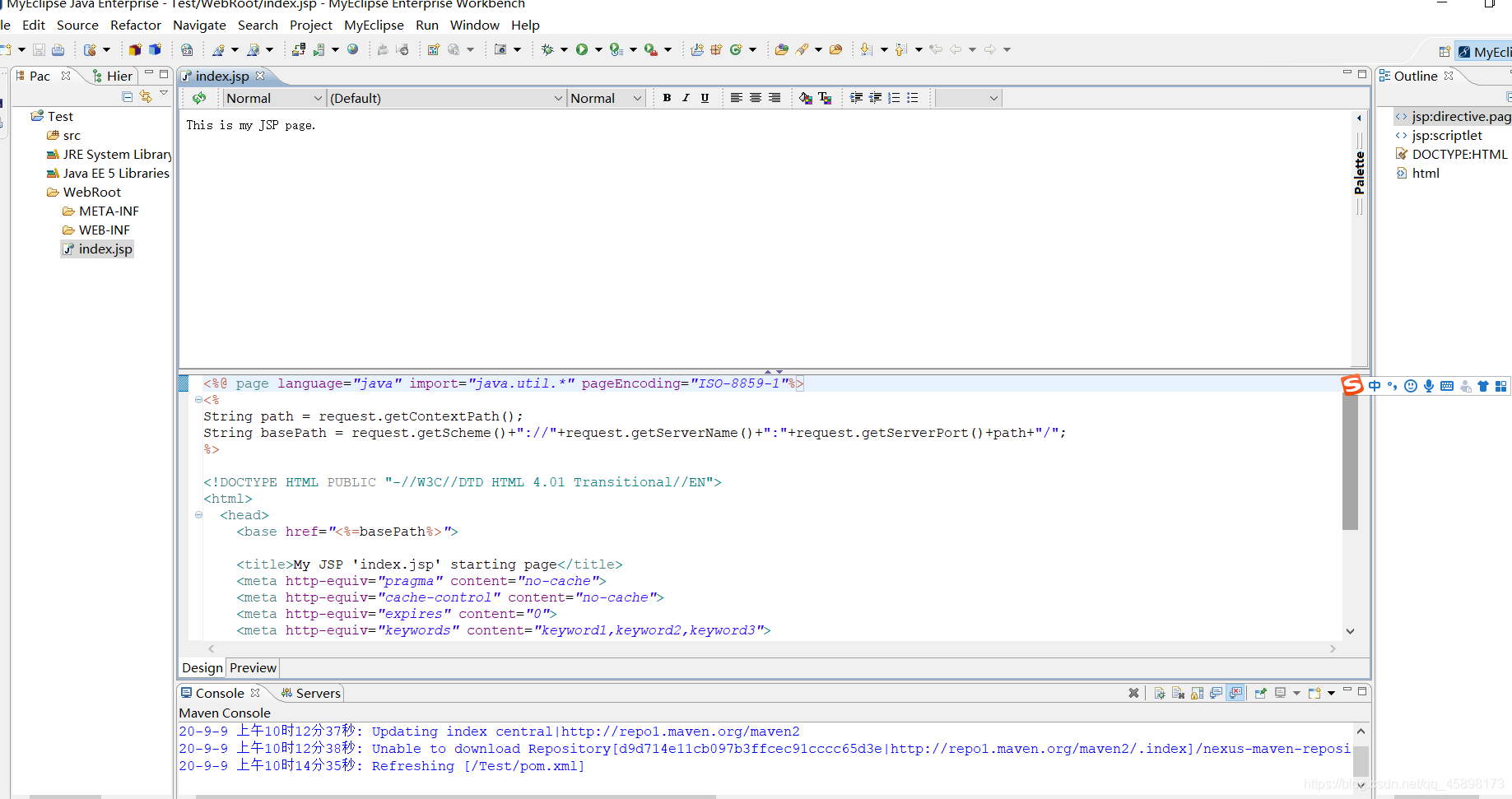1512x799 pixels.
Task: Select the Pin Console icon
Action: (x=1260, y=692)
